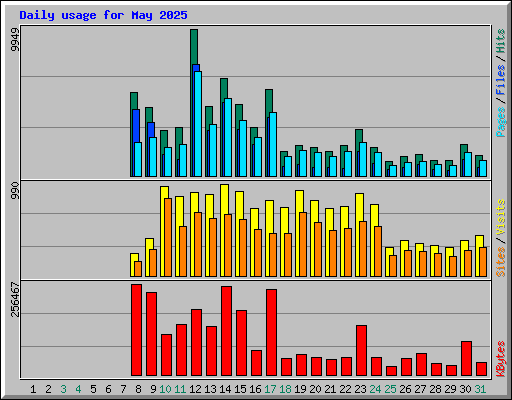Image resolution: width=512 pixels, height=400 pixels.
Task: Click the blue Files legend label
Action: pos(501,80)
